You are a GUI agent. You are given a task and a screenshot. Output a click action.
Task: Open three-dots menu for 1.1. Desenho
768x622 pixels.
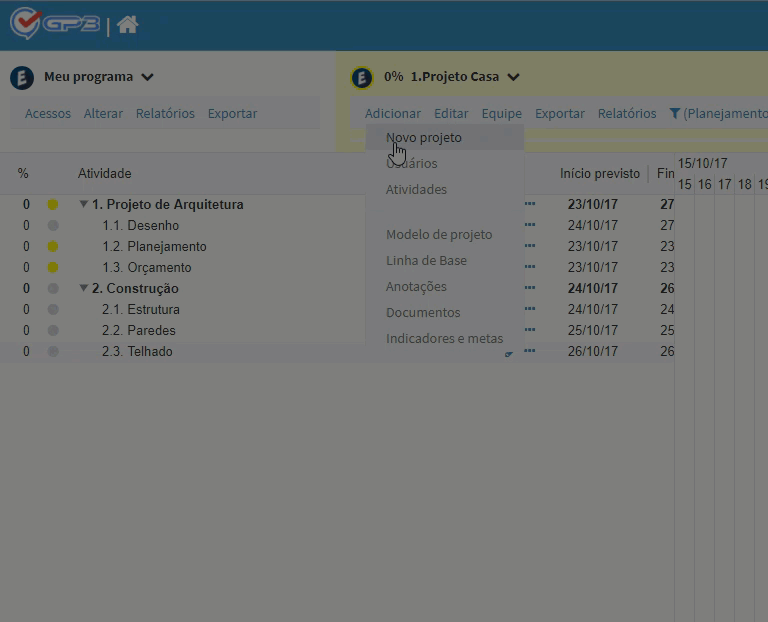point(530,225)
